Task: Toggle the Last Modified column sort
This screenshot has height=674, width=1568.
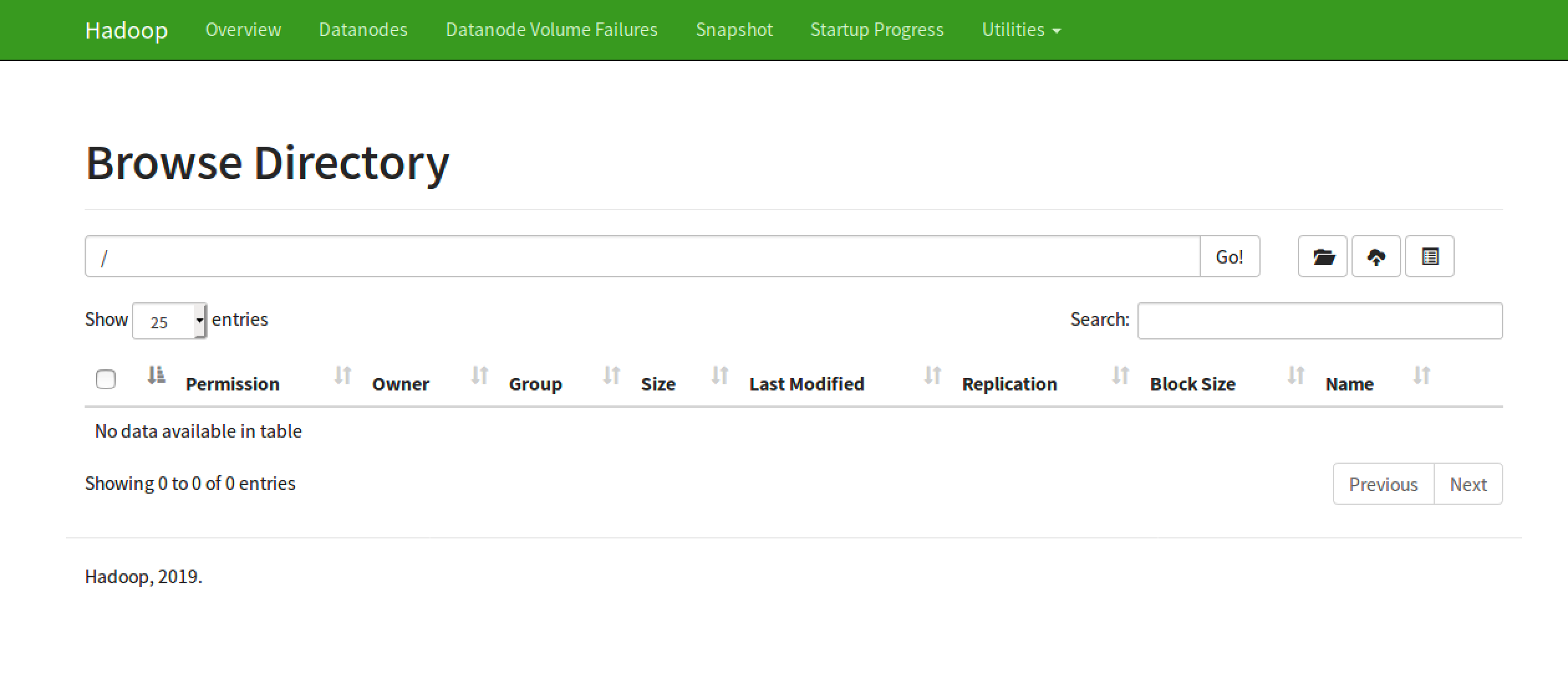Action: tap(805, 382)
